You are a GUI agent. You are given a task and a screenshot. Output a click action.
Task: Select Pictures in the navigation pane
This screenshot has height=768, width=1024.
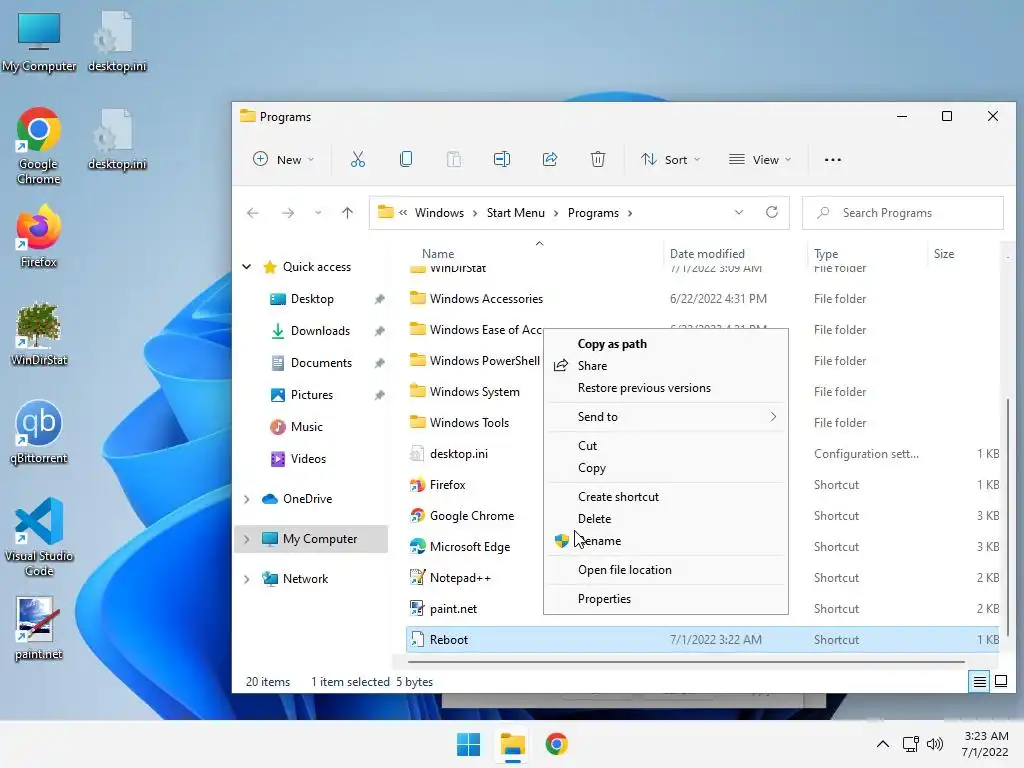point(314,395)
